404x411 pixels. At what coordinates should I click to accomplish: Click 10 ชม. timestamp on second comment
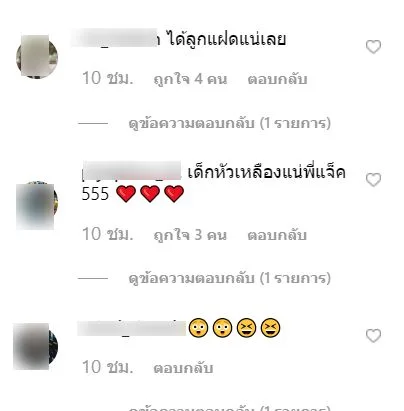click(x=108, y=234)
